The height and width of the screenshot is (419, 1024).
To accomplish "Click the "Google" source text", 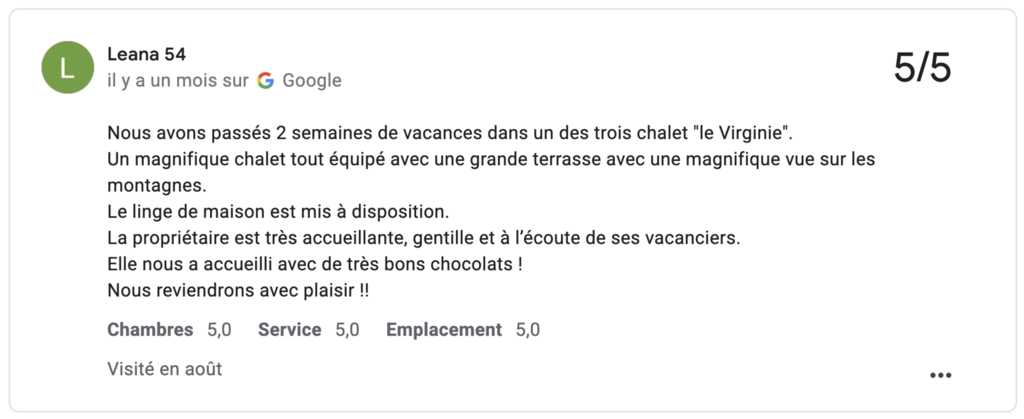I will point(312,81).
